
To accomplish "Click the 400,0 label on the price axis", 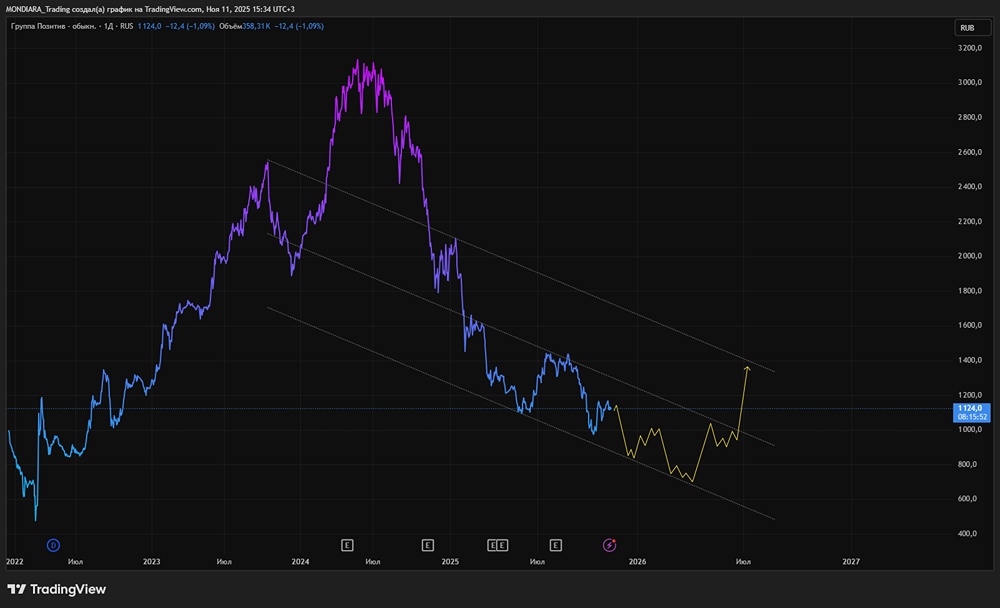I will coord(968,534).
